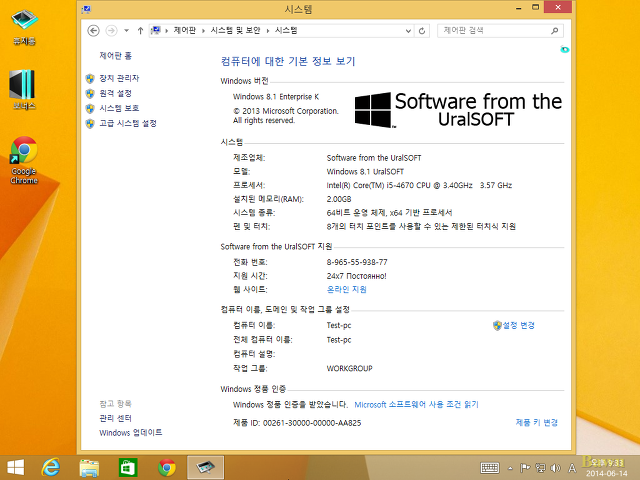The width and height of the screenshot is (640, 480).
Task: Click the volume speaker tray icon
Action: coord(556,468)
